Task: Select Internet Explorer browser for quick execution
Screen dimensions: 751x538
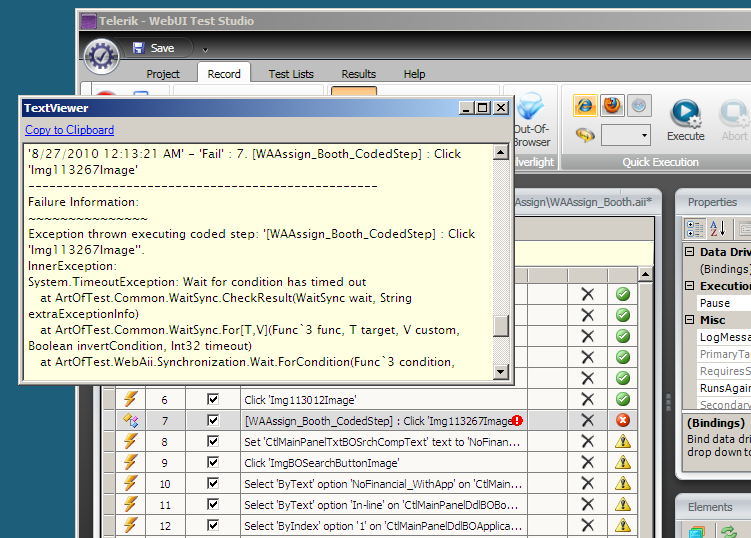Action: click(585, 105)
